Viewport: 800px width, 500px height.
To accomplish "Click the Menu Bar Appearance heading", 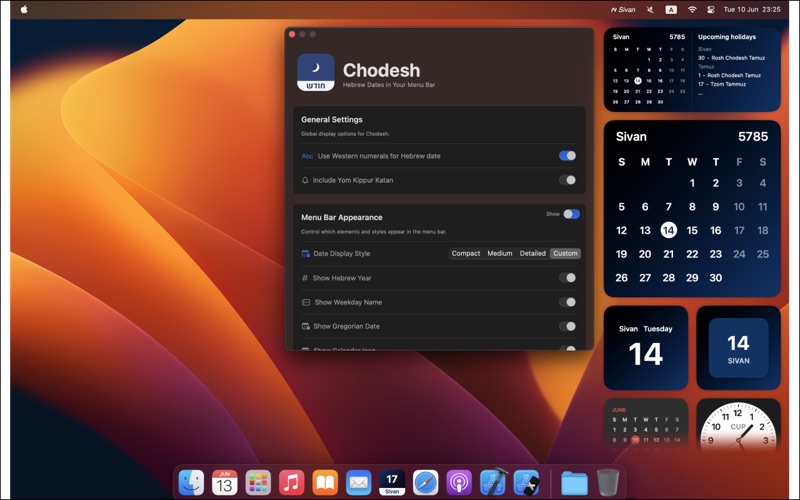I will [x=341, y=217].
